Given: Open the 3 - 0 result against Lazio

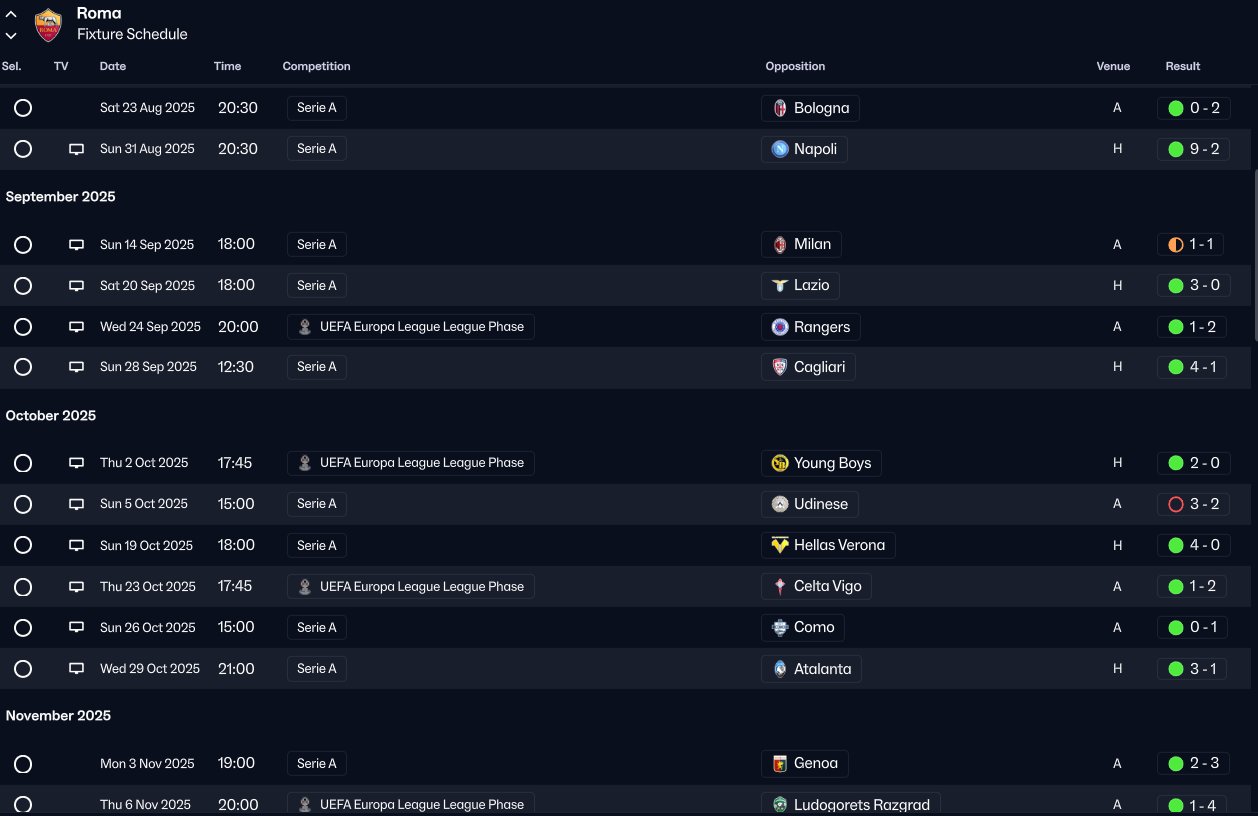Looking at the screenshot, I should [1193, 286].
